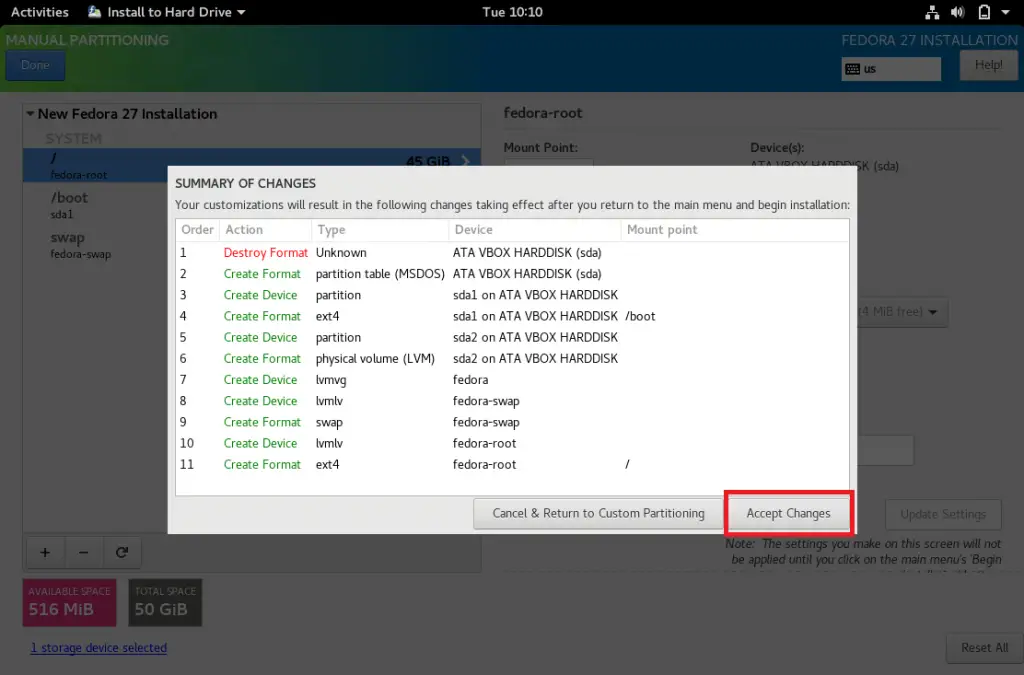Image resolution: width=1024 pixels, height=675 pixels.
Task: Open Activities overview
Action: pyautogui.click(x=40, y=12)
